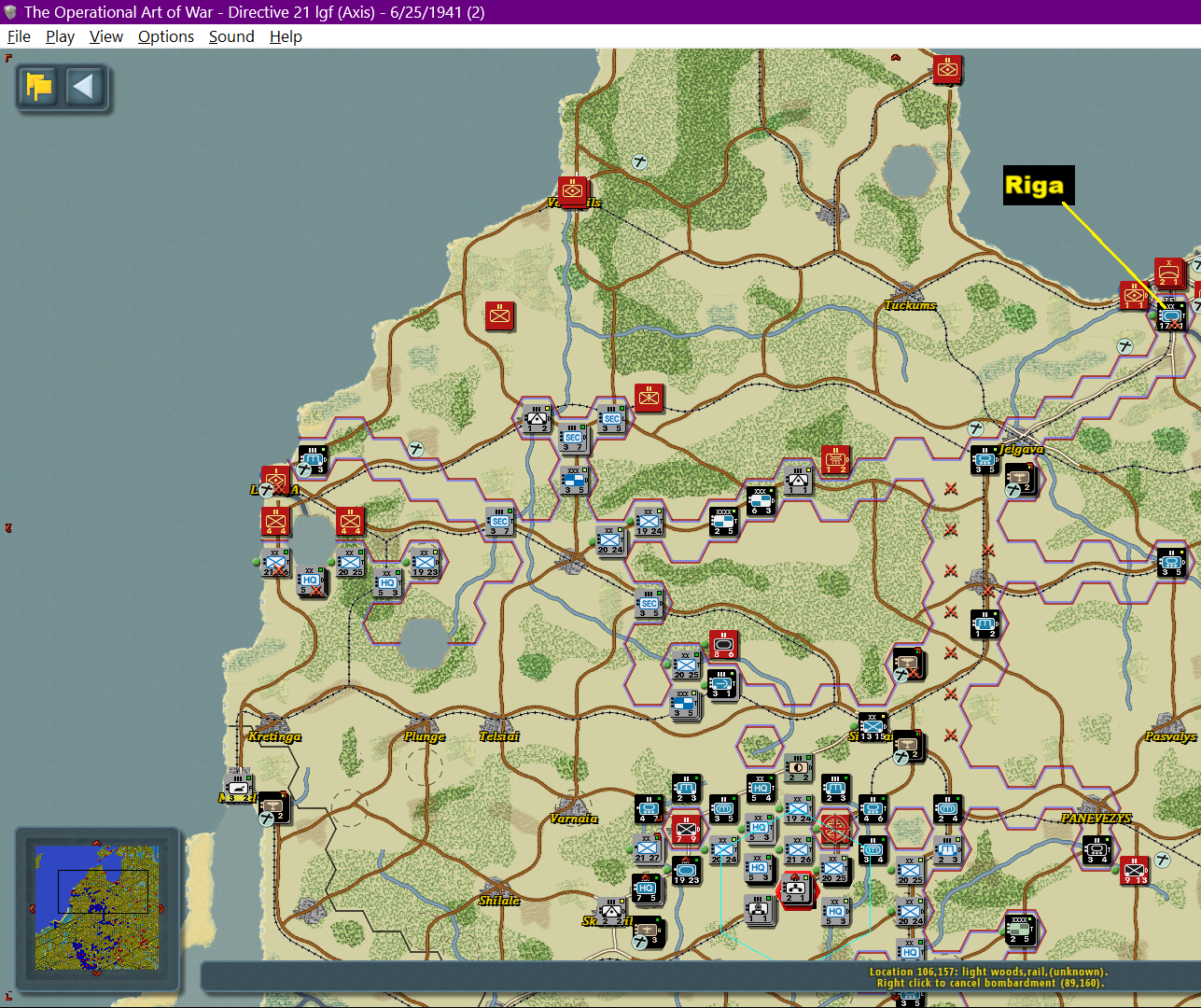Select the black 2-4 counter
The height and width of the screenshot is (1008, 1201).
point(947,809)
